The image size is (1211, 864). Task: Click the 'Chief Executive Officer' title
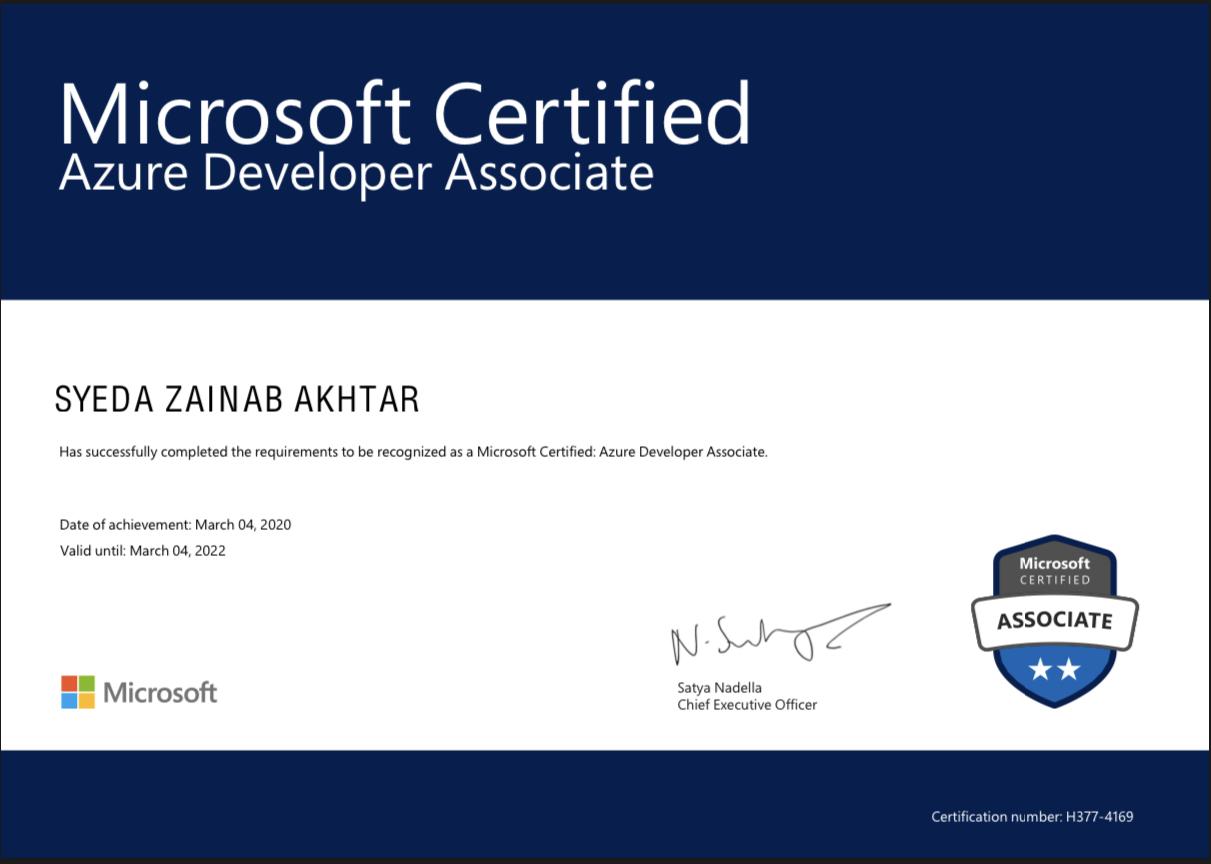(x=747, y=705)
